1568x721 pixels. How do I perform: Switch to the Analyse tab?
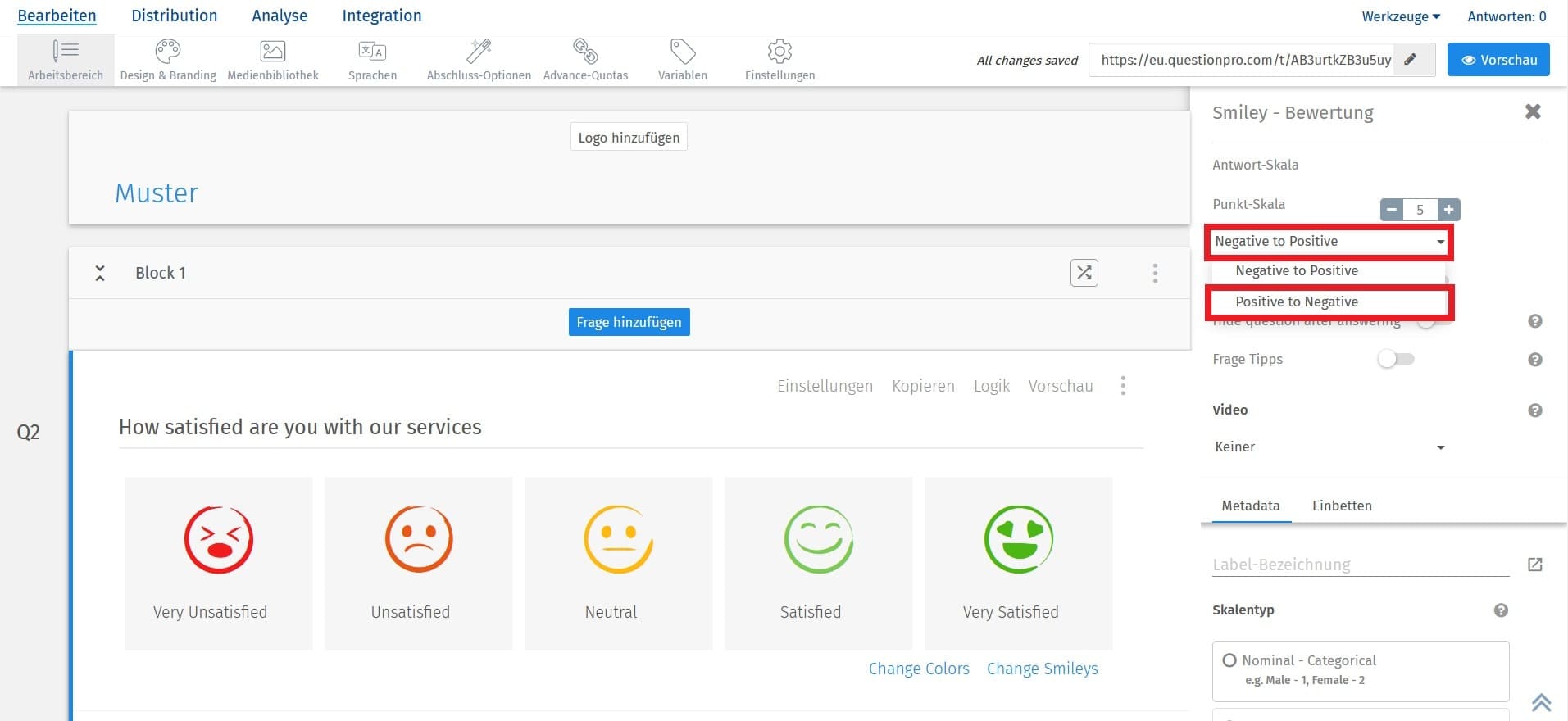280,16
